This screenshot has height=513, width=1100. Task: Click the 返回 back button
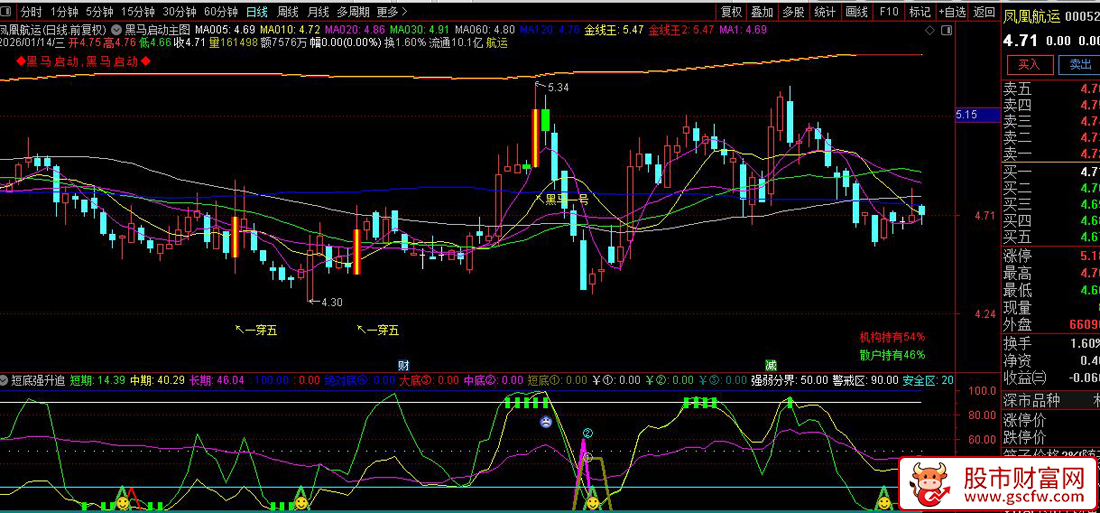click(984, 12)
